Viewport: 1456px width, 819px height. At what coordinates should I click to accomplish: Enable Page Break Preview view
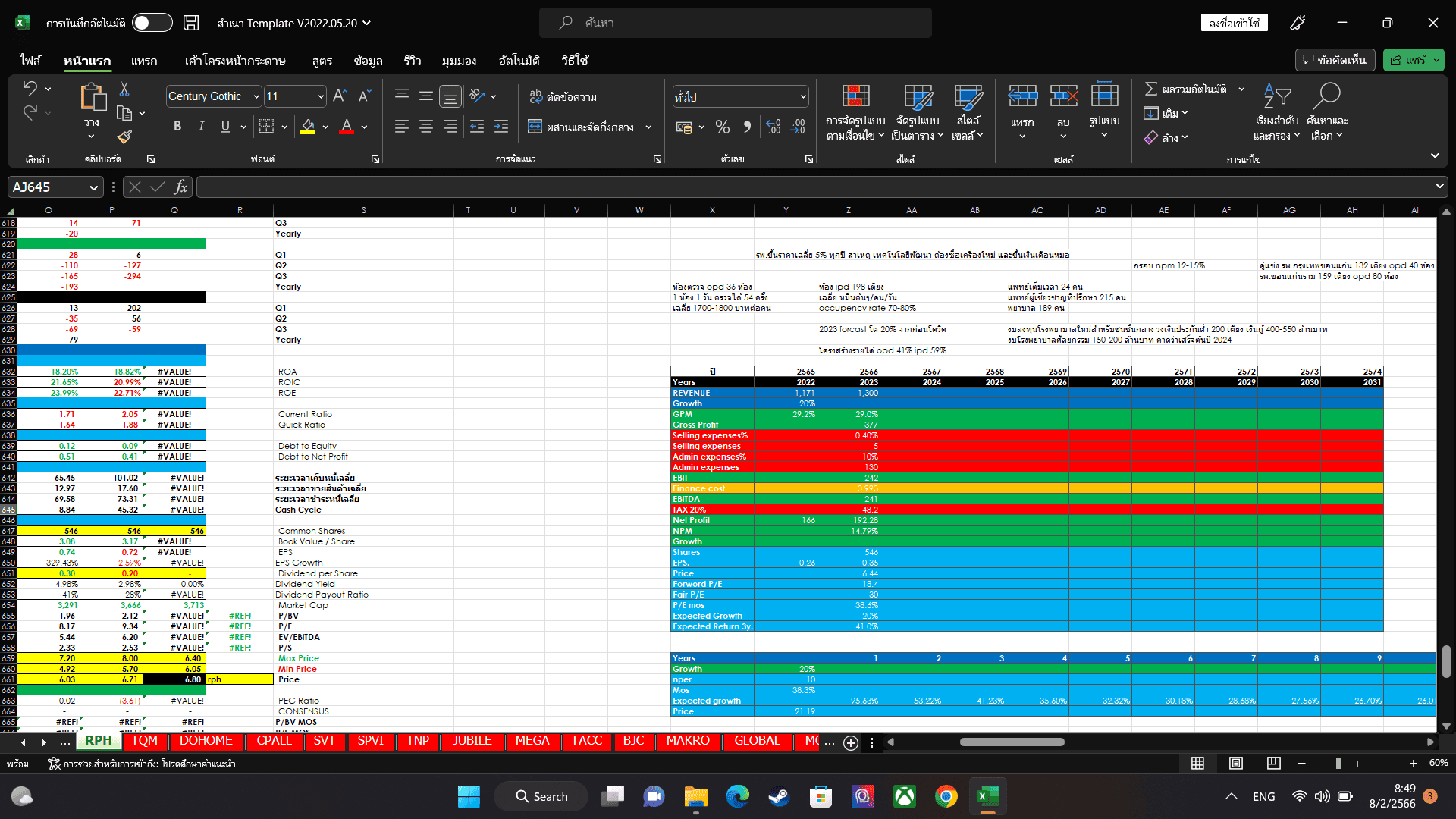(1274, 763)
